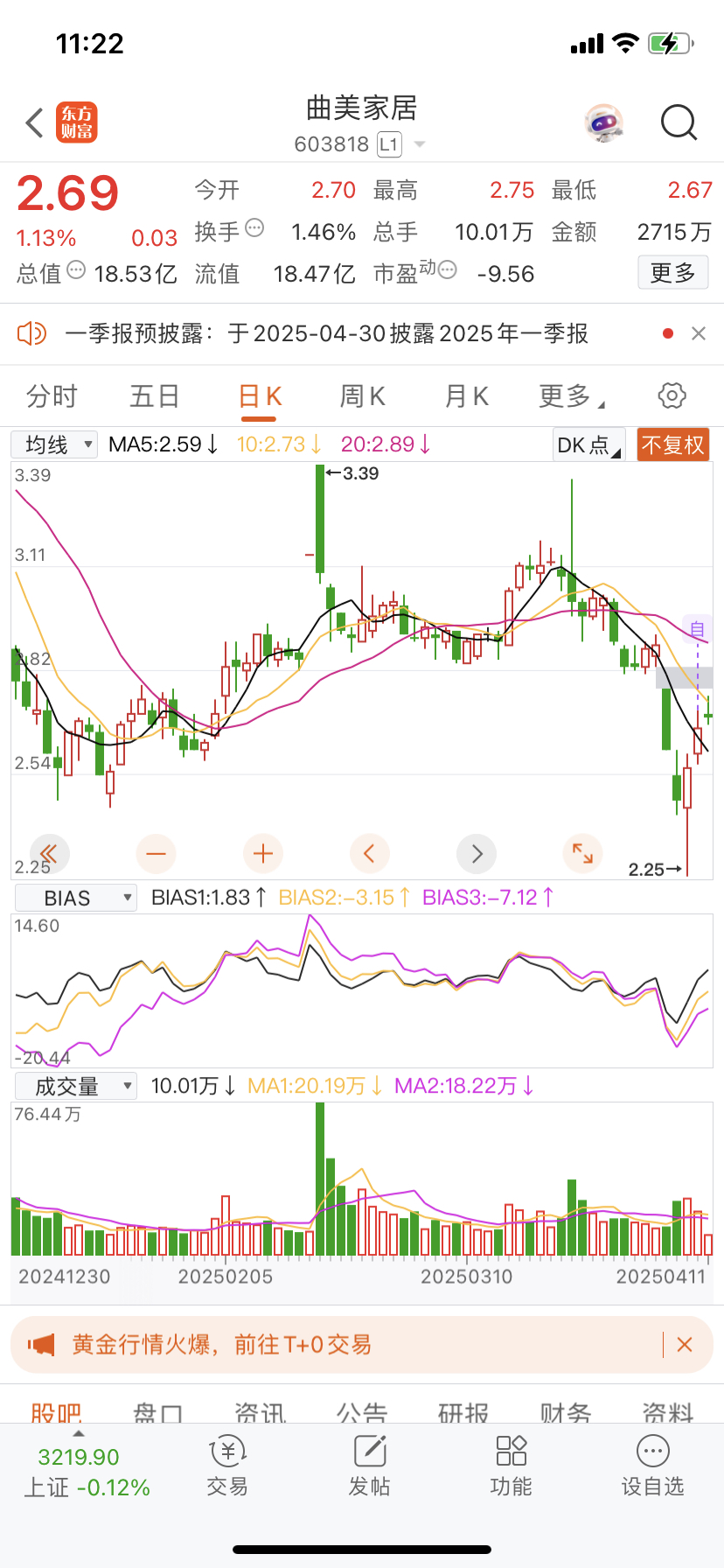Open the 均线 indicator dropdown

pyautogui.click(x=54, y=444)
